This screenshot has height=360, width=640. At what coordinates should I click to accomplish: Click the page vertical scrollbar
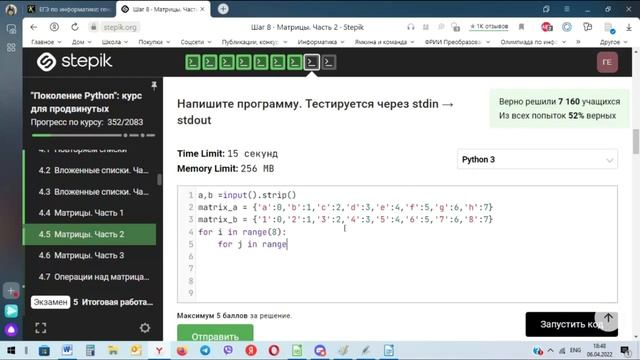pyautogui.click(x=636, y=142)
